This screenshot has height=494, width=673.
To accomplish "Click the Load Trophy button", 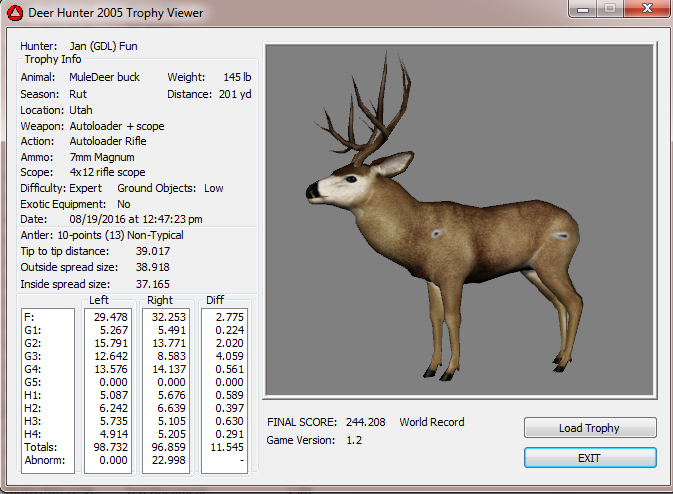I will [590, 428].
